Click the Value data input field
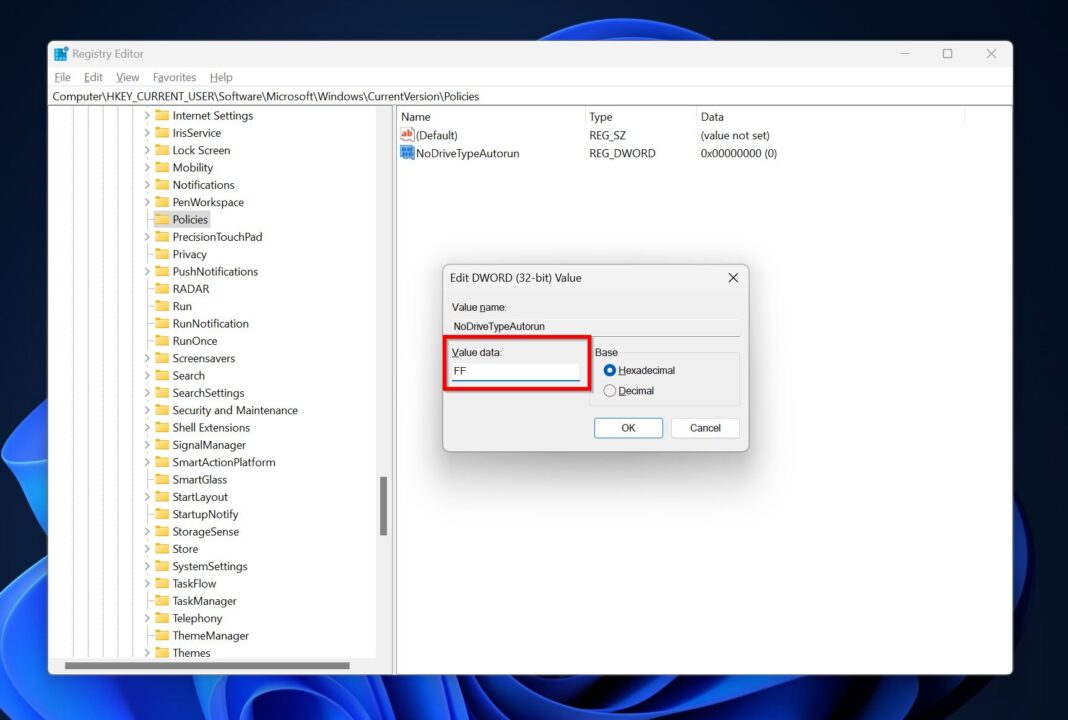Screen dimensions: 1068x720 pos(515,371)
